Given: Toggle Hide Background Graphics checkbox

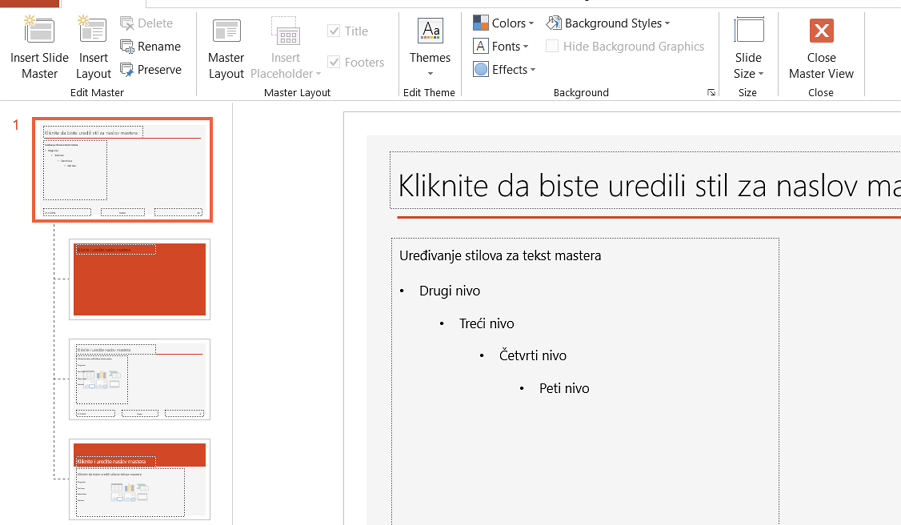Looking at the screenshot, I should [552, 47].
